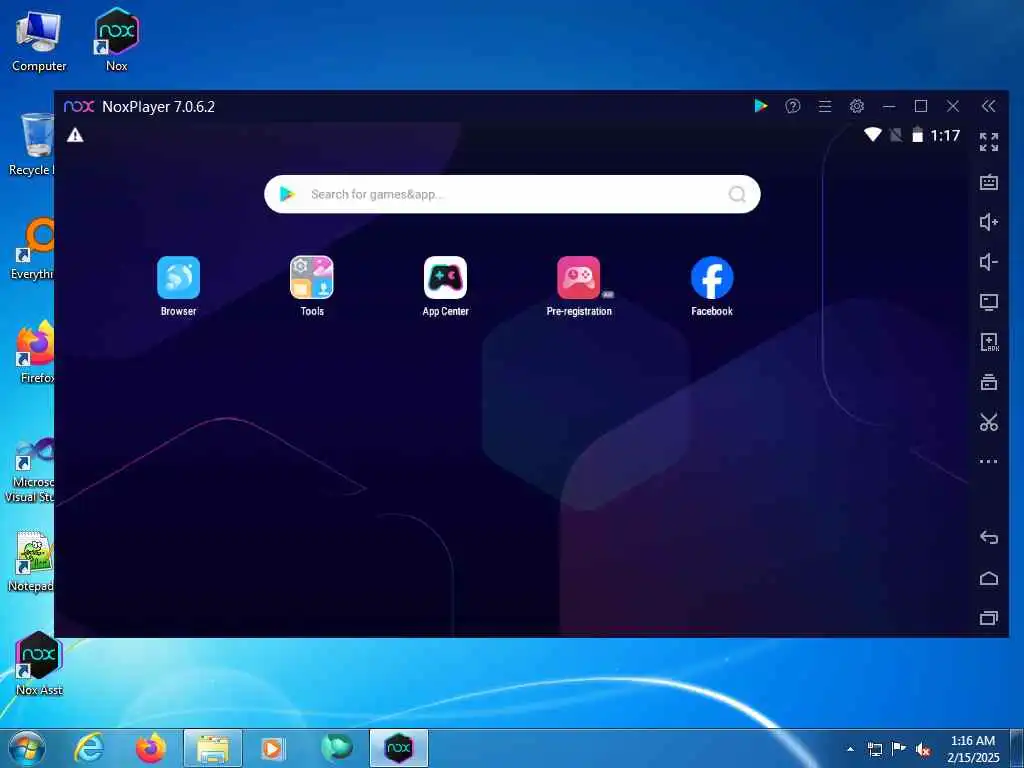The image size is (1024, 768).
Task: Open the hamburger menu in title bar
Action: (825, 106)
